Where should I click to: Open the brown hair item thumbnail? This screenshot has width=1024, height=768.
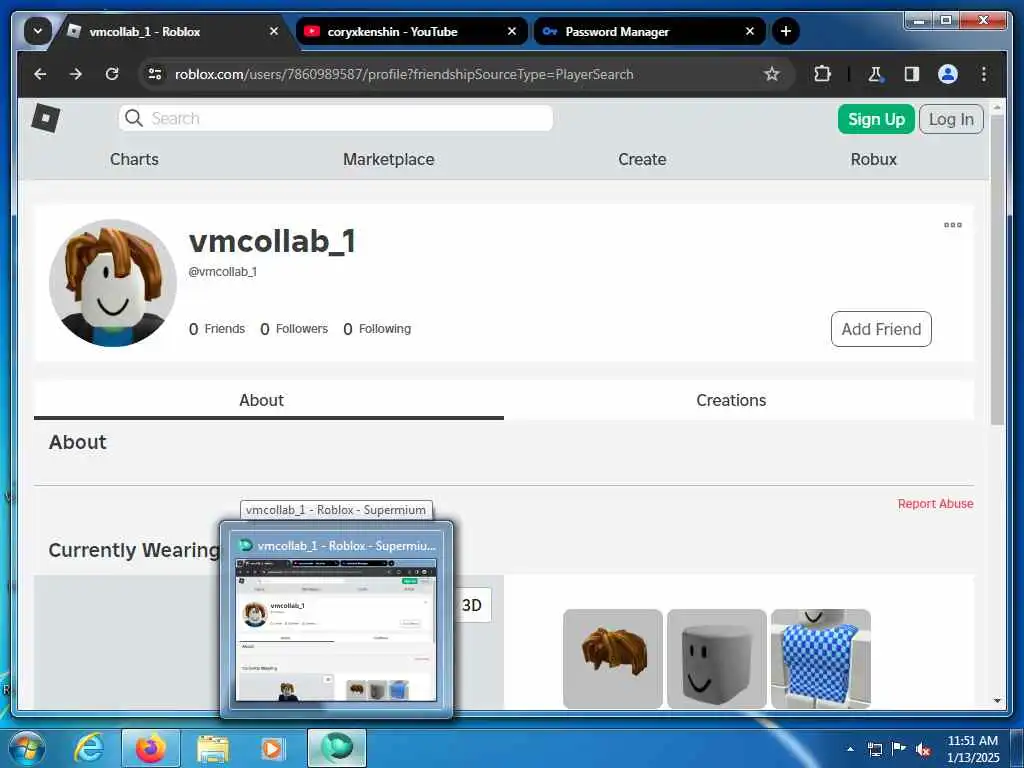click(613, 659)
